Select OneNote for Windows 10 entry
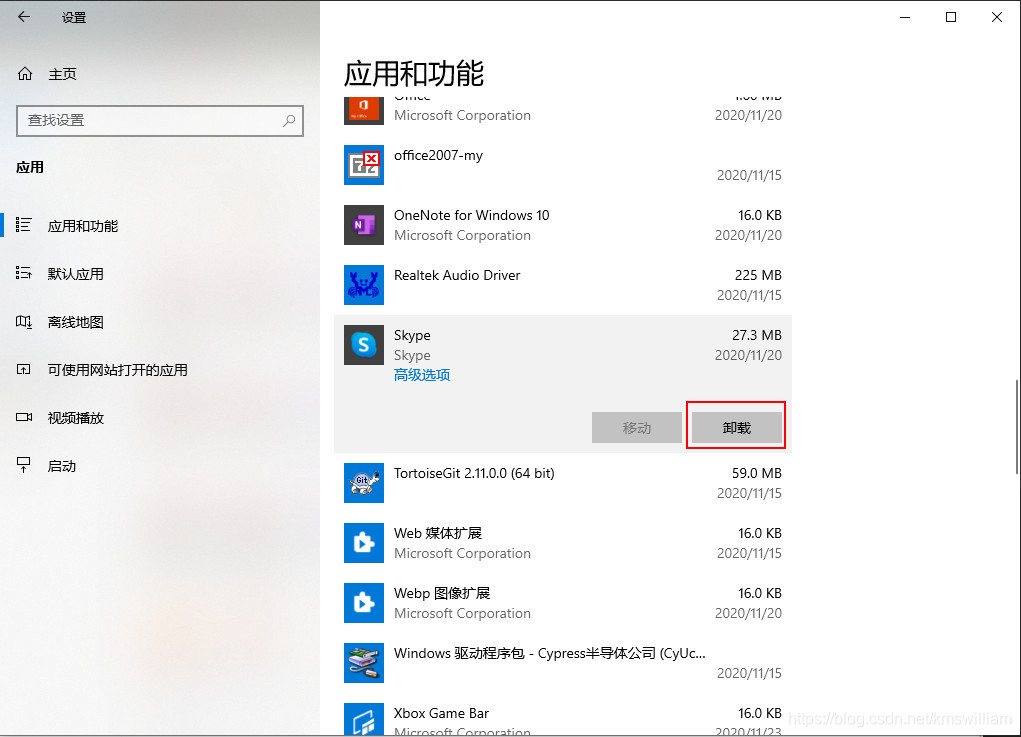The width and height of the screenshot is (1021, 737). pos(471,215)
